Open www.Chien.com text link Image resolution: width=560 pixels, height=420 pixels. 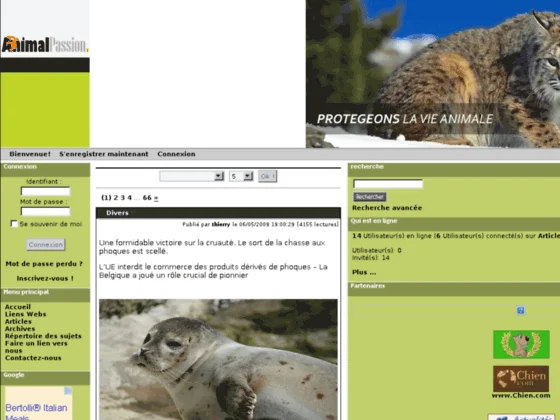tap(521, 395)
